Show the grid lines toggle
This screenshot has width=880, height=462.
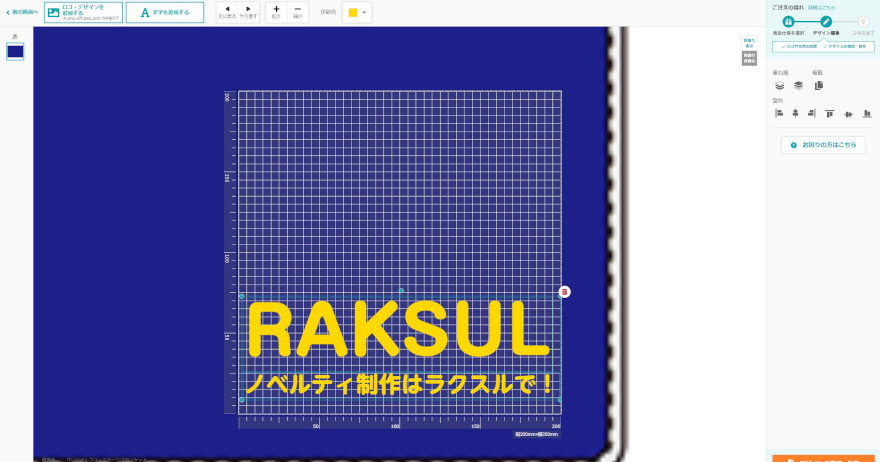[x=749, y=43]
